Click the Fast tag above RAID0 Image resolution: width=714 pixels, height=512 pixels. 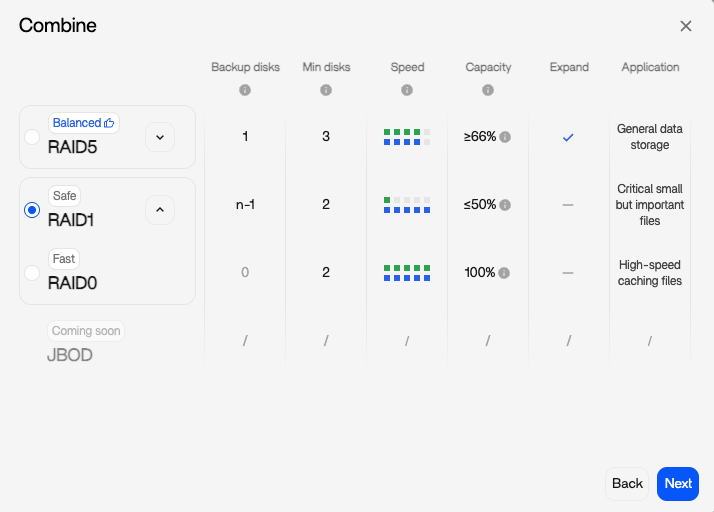point(64,259)
